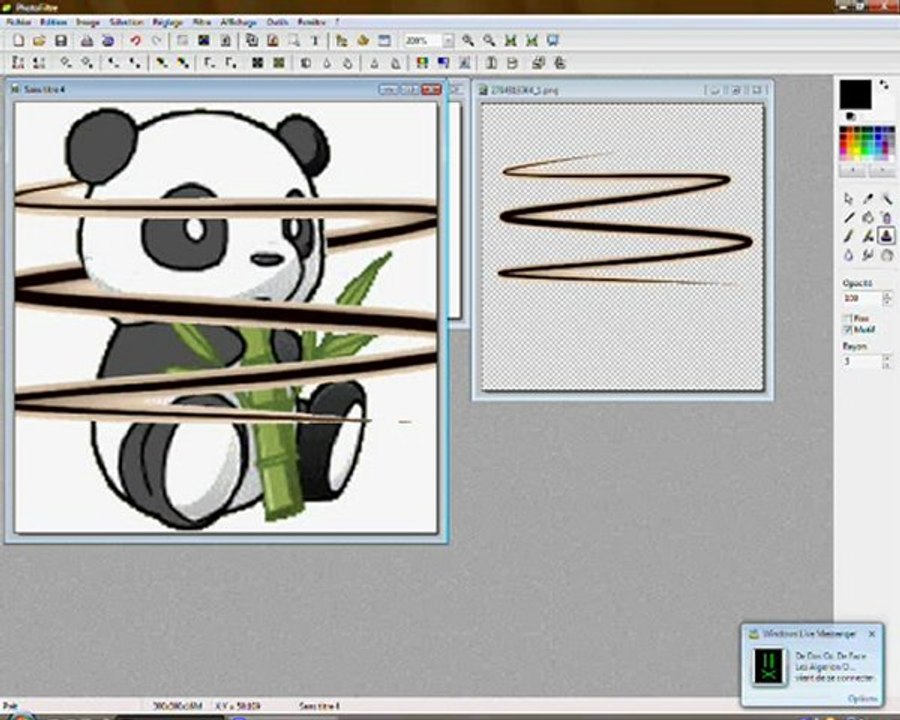The image size is (900, 720).
Task: Increase Rayon with the up stepper
Action: coord(887,358)
